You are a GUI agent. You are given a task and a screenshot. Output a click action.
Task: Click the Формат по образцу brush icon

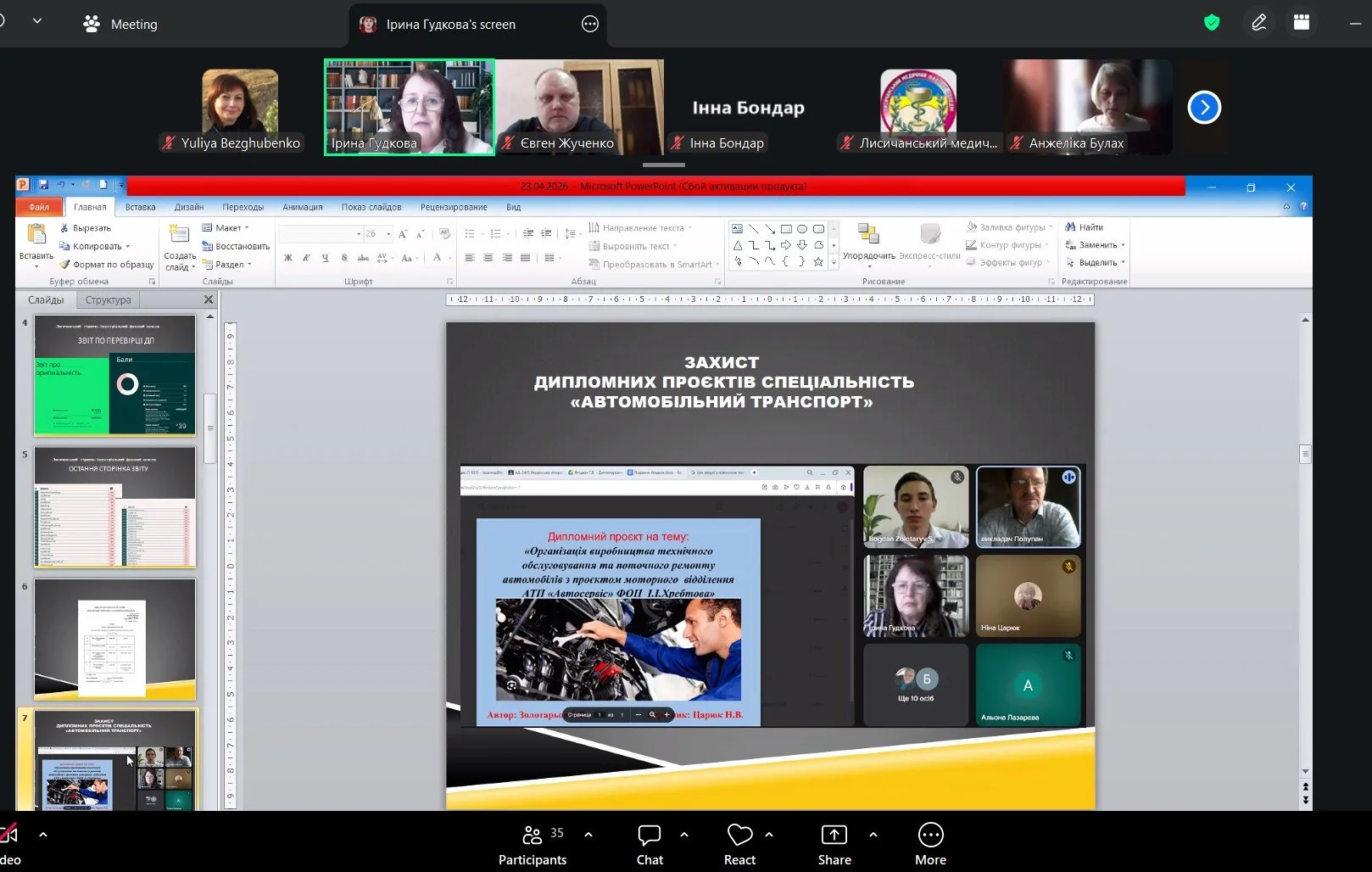pyautogui.click(x=64, y=264)
